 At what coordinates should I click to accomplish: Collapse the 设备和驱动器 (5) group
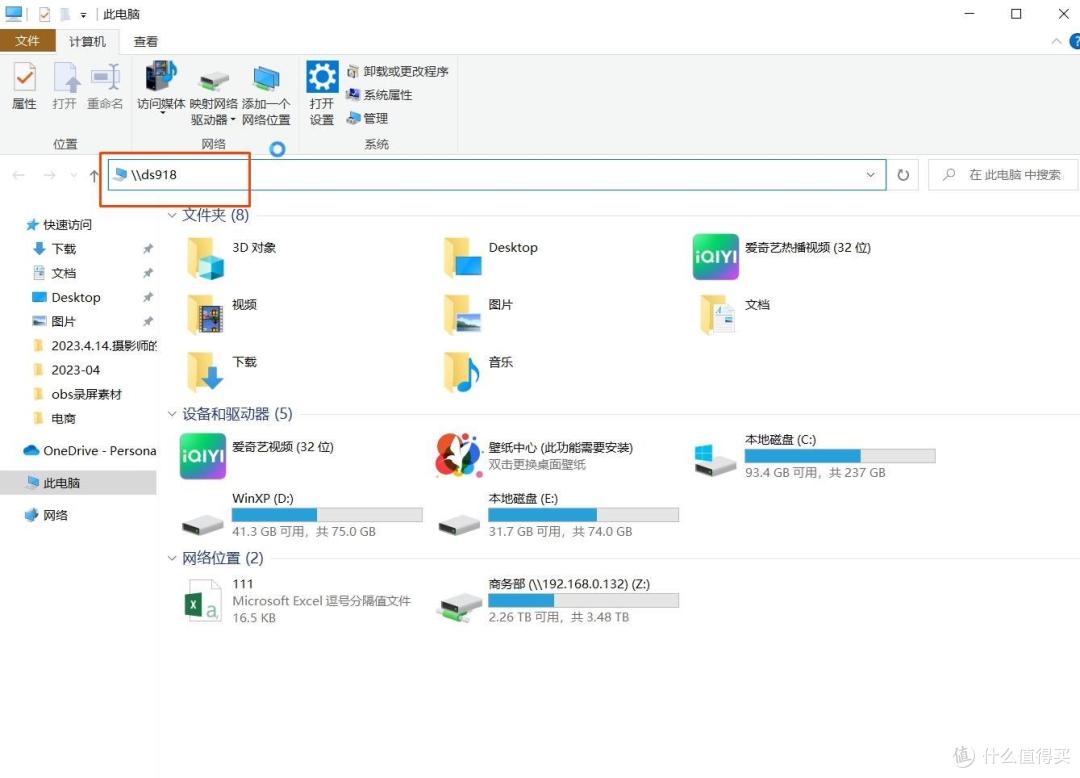tap(172, 414)
